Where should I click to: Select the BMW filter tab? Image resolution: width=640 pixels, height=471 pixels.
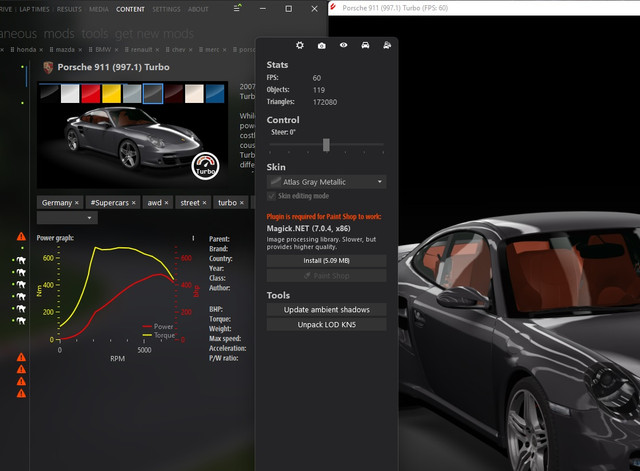pos(103,49)
